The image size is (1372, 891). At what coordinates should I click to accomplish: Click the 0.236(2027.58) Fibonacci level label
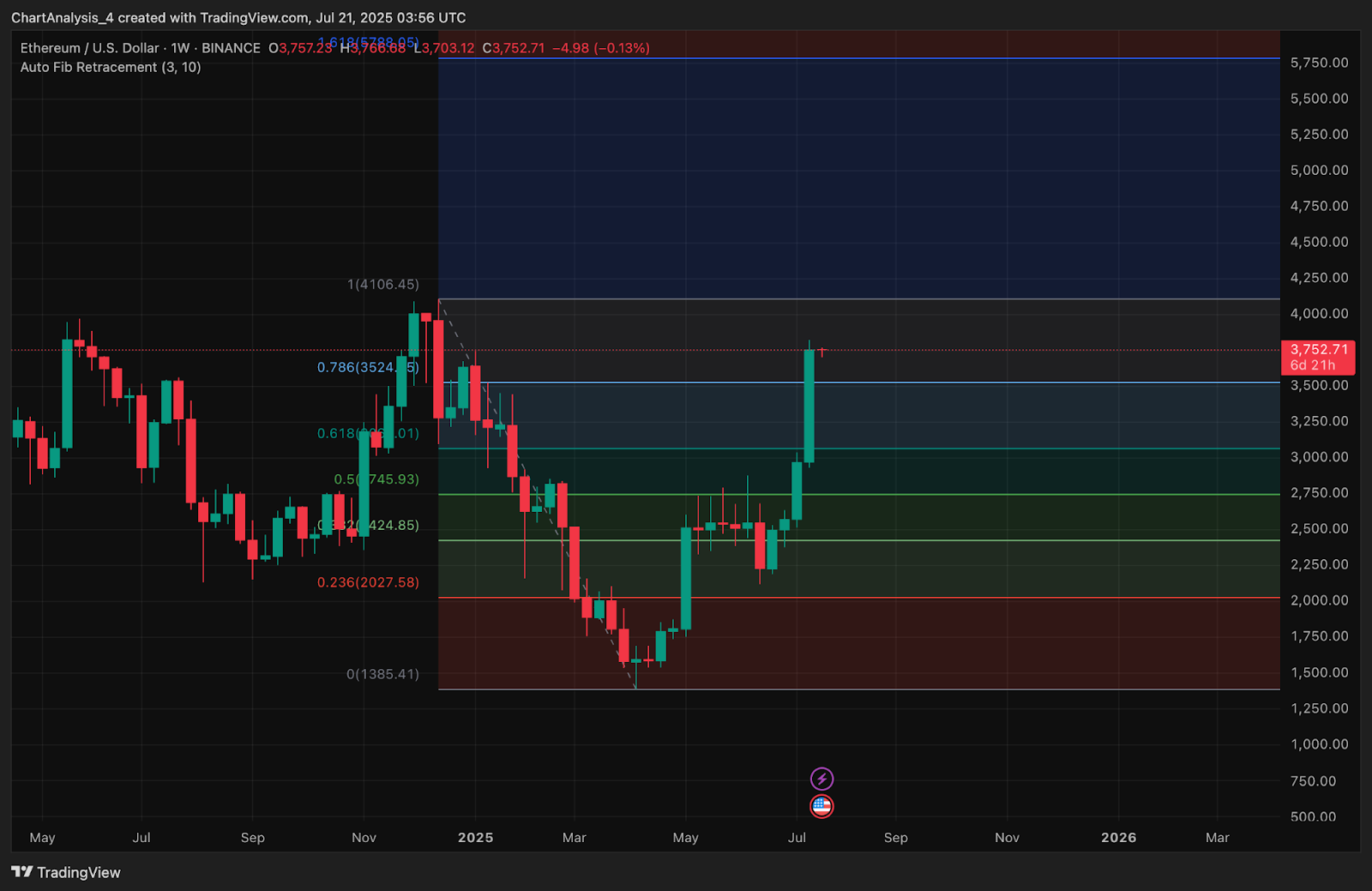[x=368, y=582]
